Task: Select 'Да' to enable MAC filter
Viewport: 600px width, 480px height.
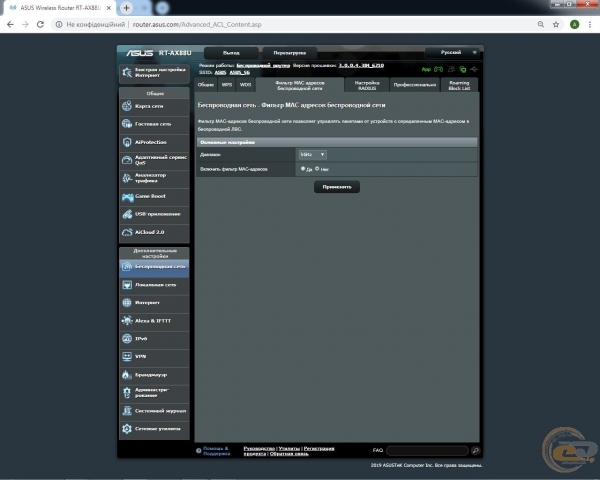Action: [x=303, y=168]
